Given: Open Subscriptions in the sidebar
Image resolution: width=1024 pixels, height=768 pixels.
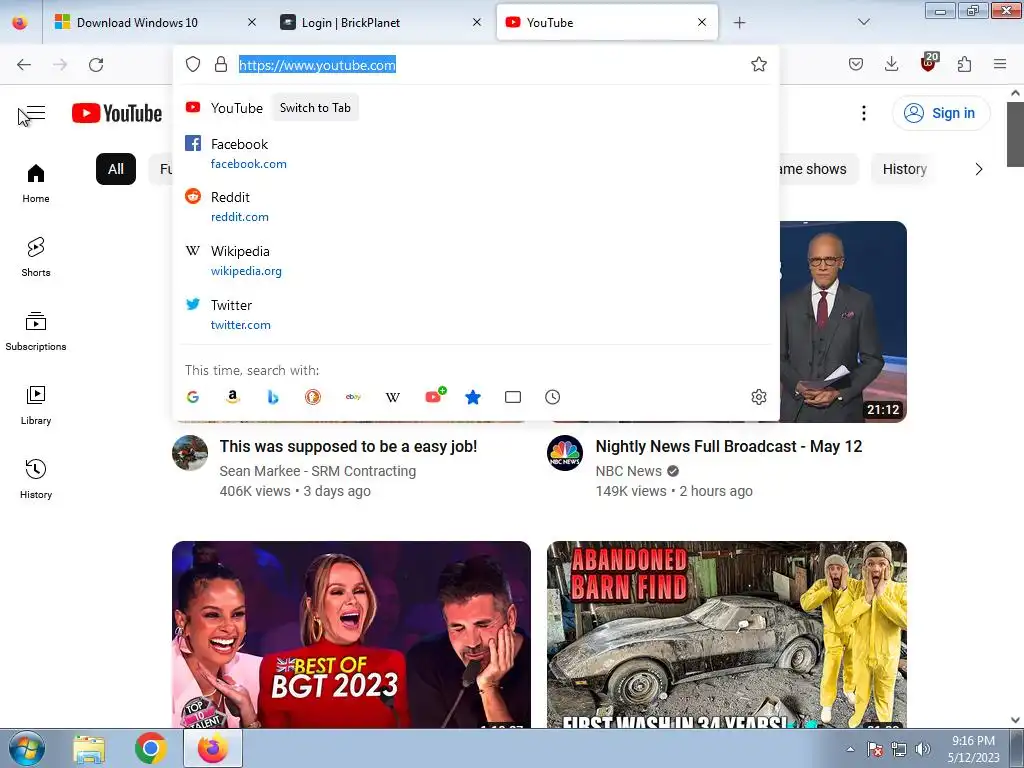Looking at the screenshot, I should tap(36, 331).
